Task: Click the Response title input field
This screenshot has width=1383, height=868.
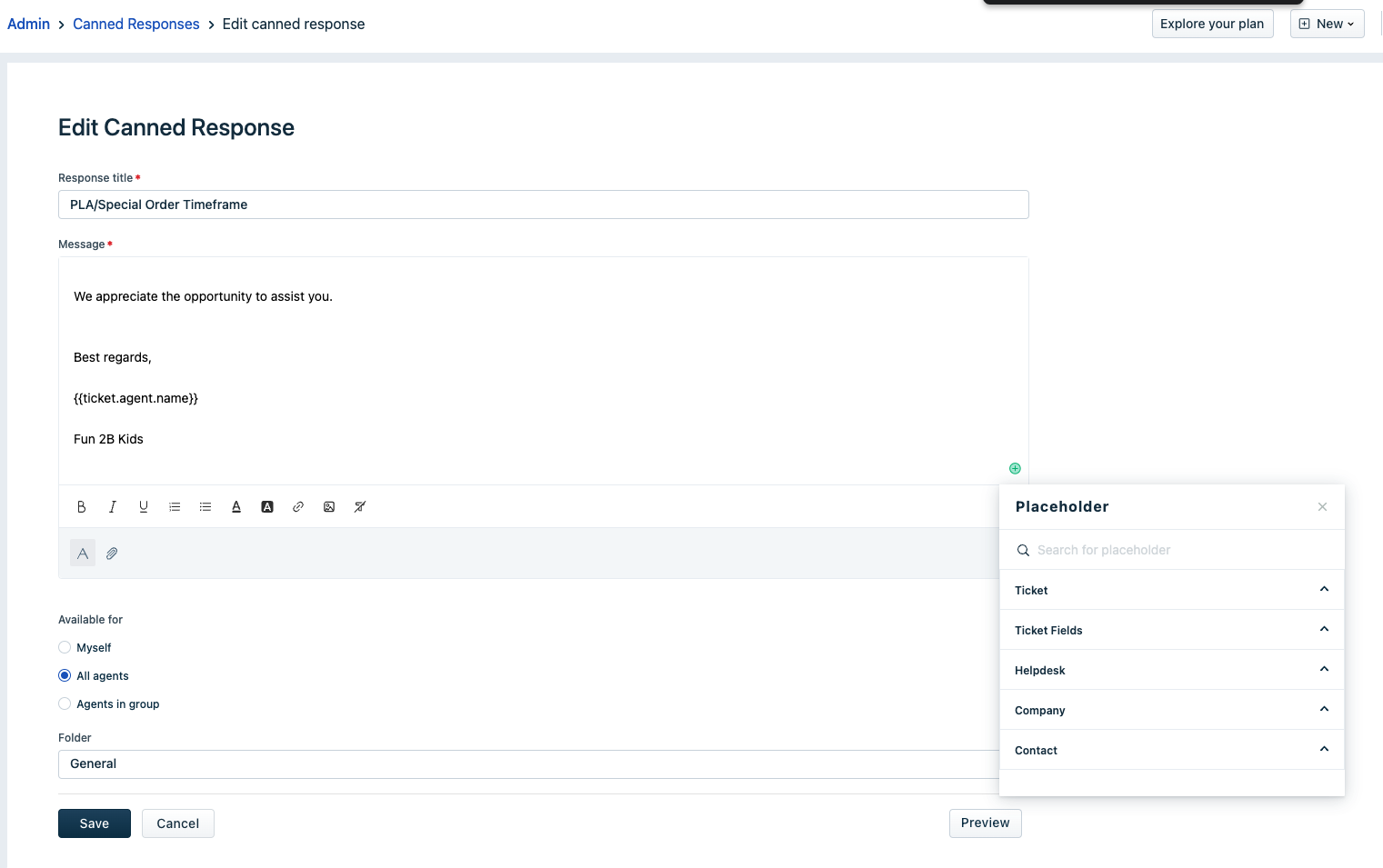Action: 544,205
